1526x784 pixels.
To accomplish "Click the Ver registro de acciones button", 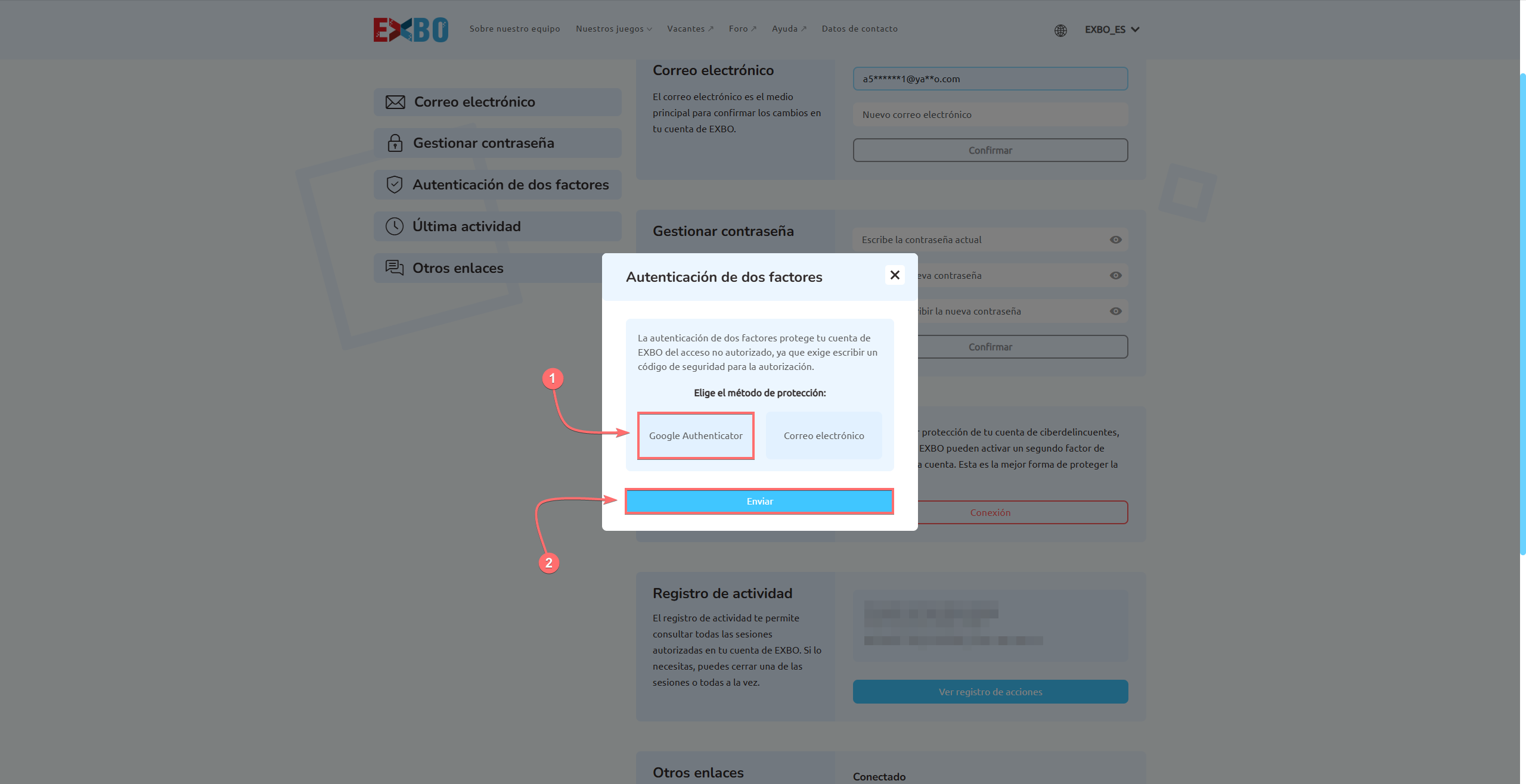I will click(x=990, y=692).
